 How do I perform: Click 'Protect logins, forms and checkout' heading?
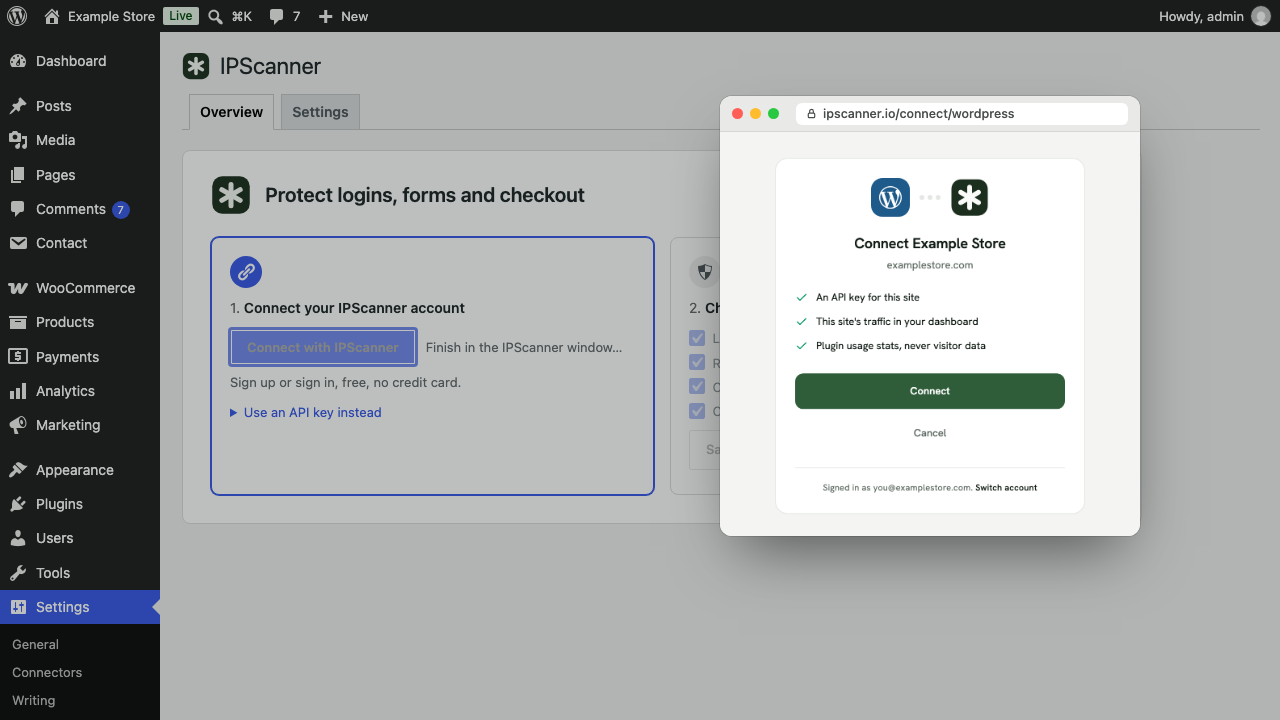click(x=425, y=195)
